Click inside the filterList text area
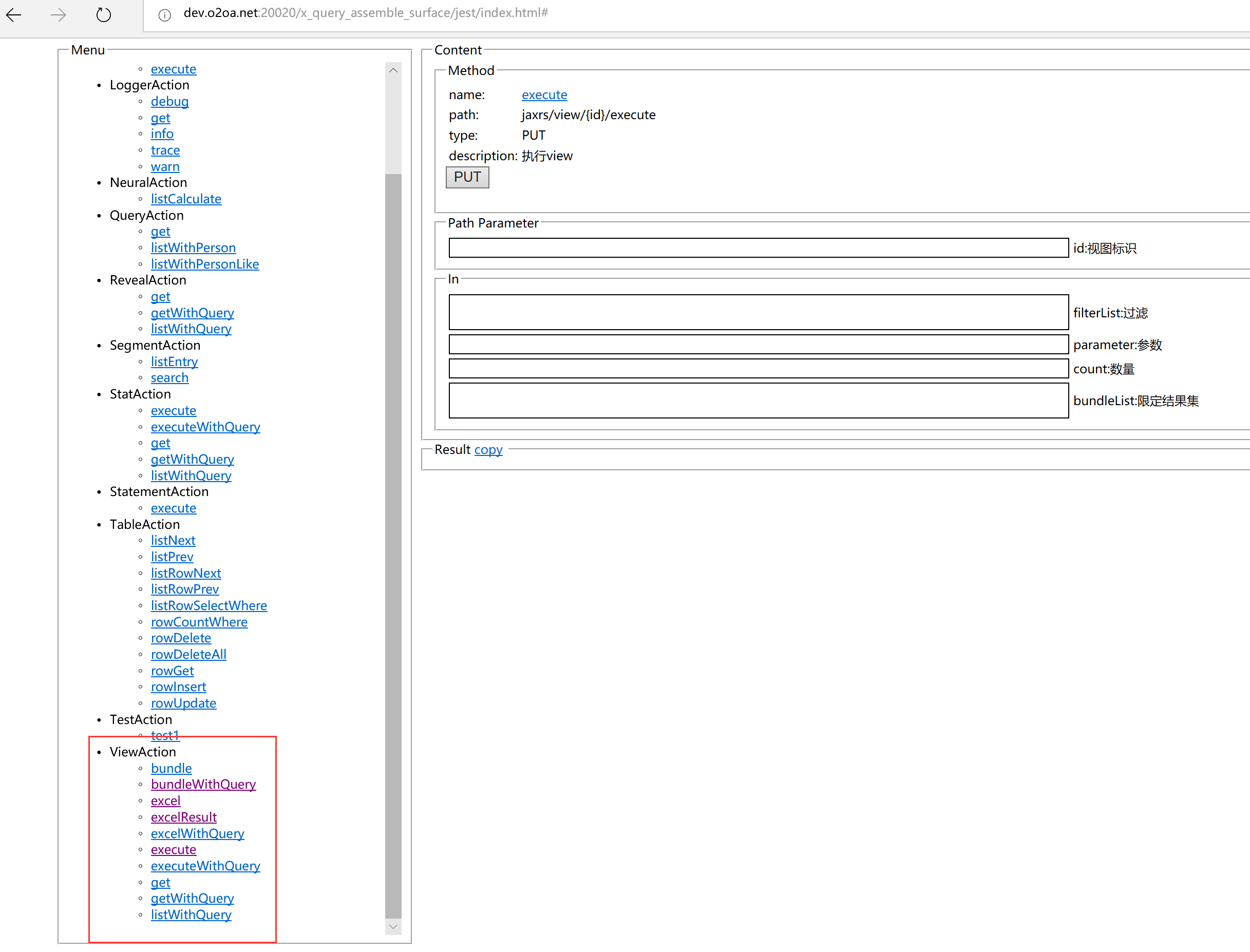Image resolution: width=1250 pixels, height=952 pixels. 759,312
